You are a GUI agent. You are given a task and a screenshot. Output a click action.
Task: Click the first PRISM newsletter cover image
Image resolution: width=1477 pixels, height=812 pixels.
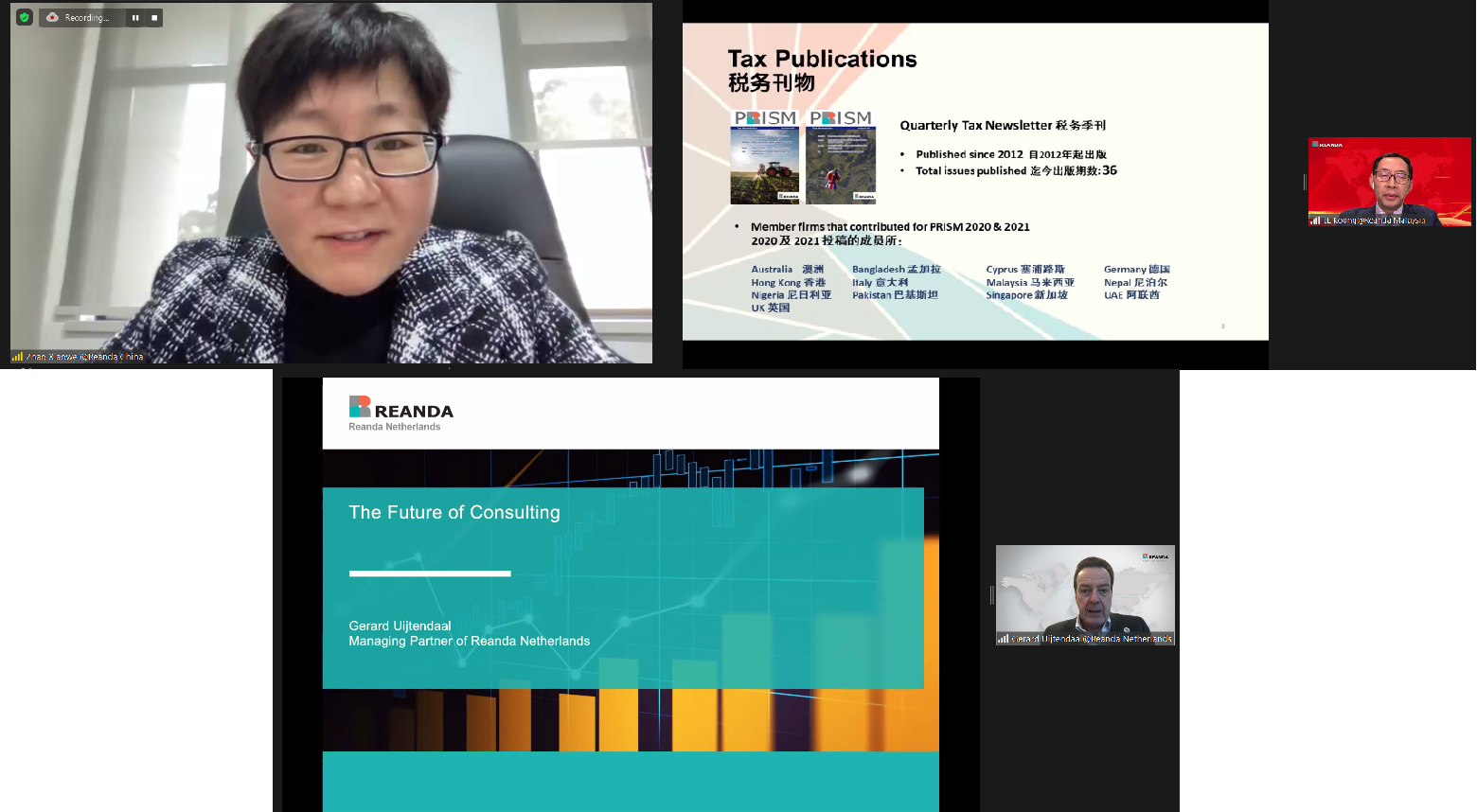[x=765, y=157]
